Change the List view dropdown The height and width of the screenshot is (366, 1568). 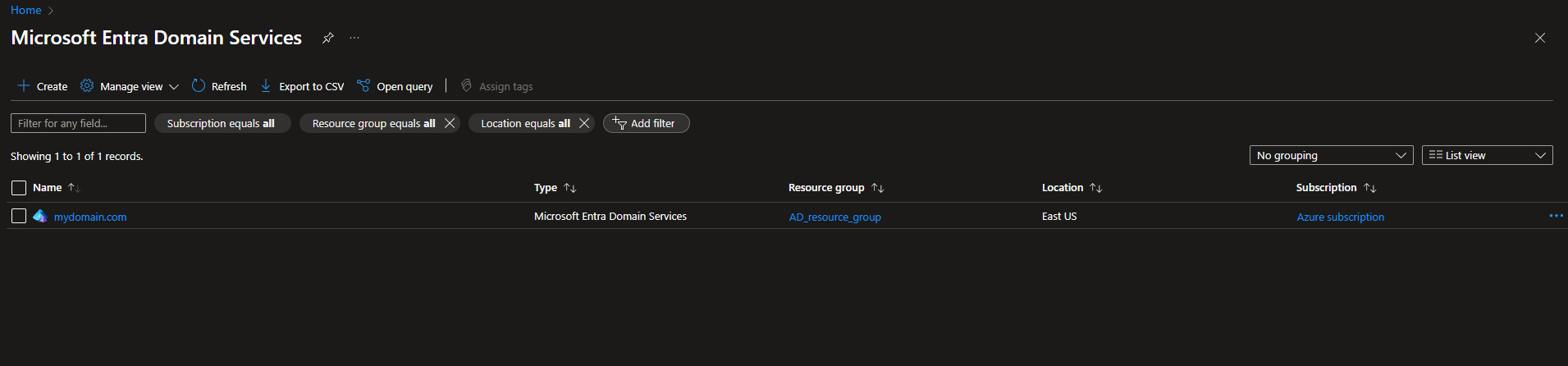click(x=1487, y=155)
